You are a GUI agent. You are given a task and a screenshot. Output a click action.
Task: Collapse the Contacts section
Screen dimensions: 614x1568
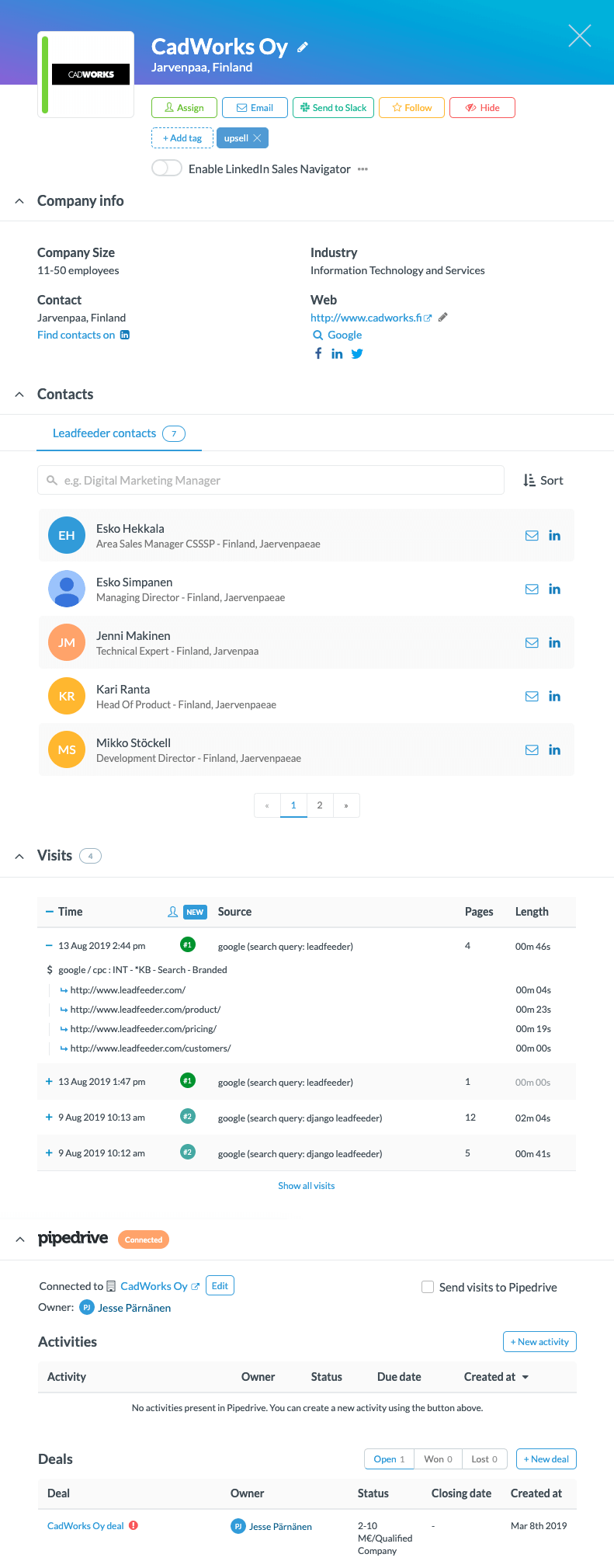pos(19,395)
